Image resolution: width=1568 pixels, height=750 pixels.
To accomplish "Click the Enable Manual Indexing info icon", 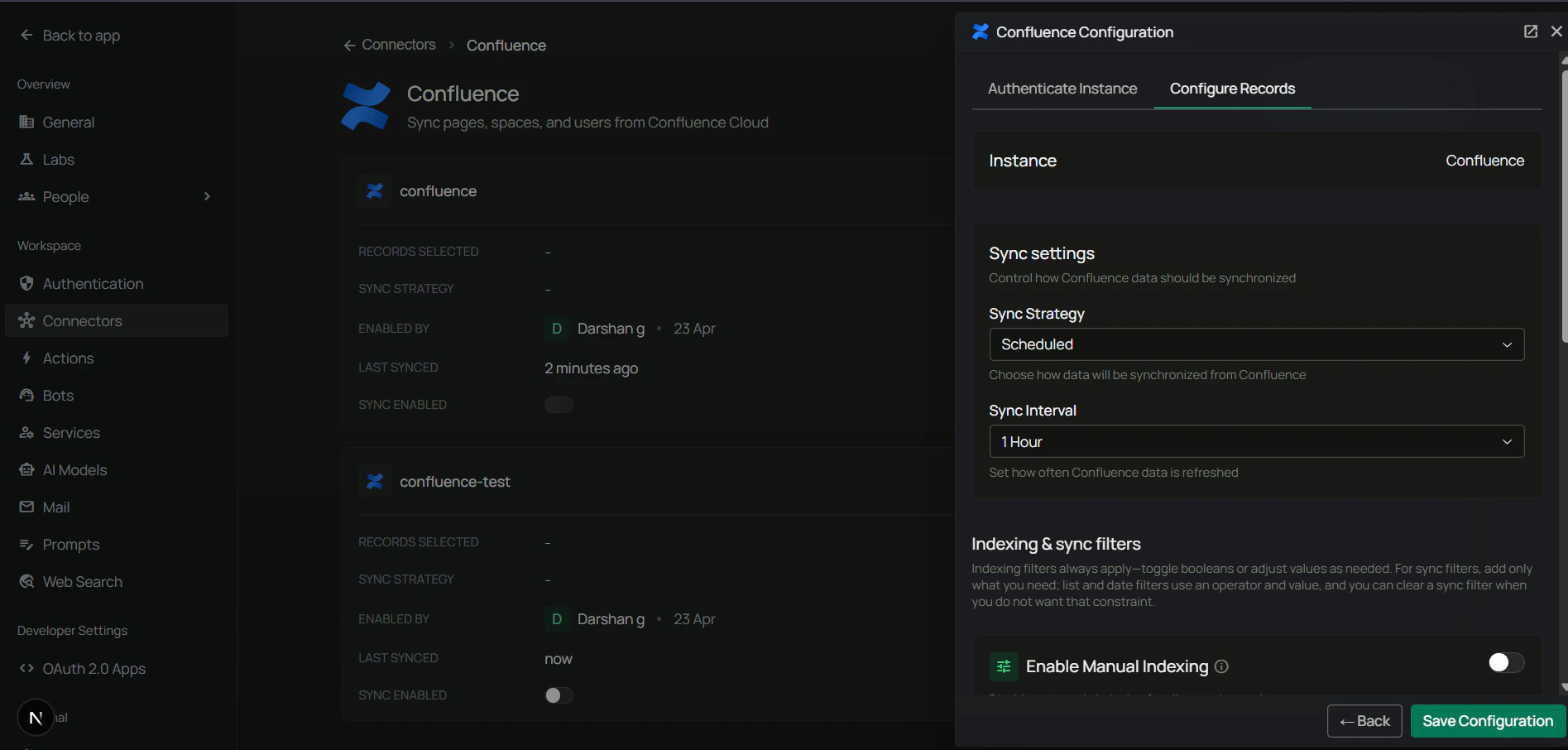I will click(1221, 666).
